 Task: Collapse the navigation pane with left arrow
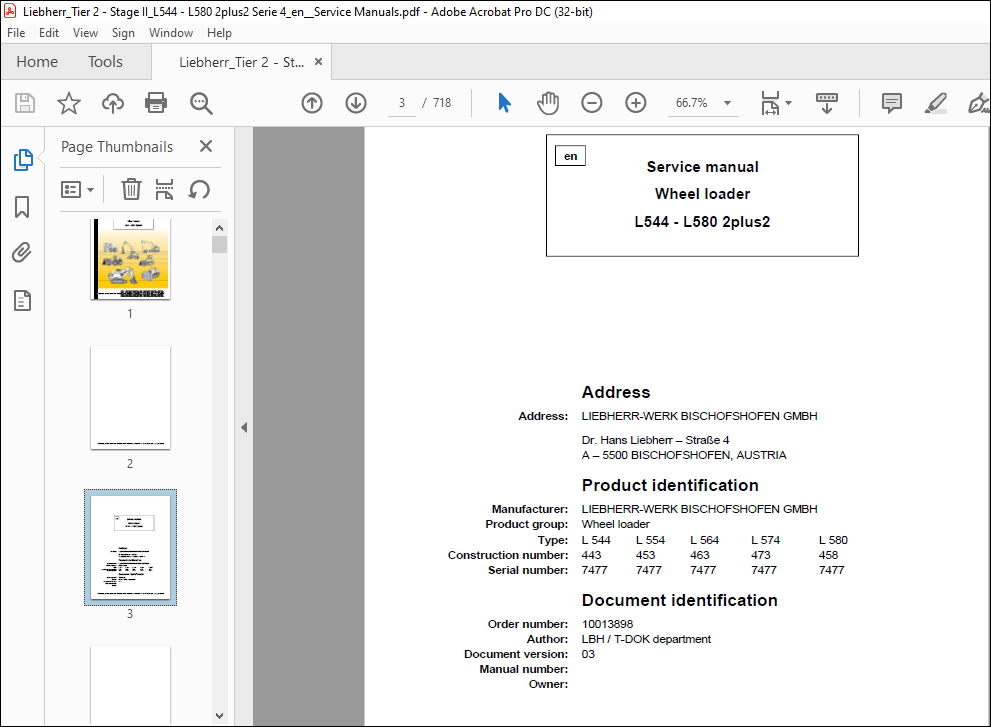(x=244, y=427)
